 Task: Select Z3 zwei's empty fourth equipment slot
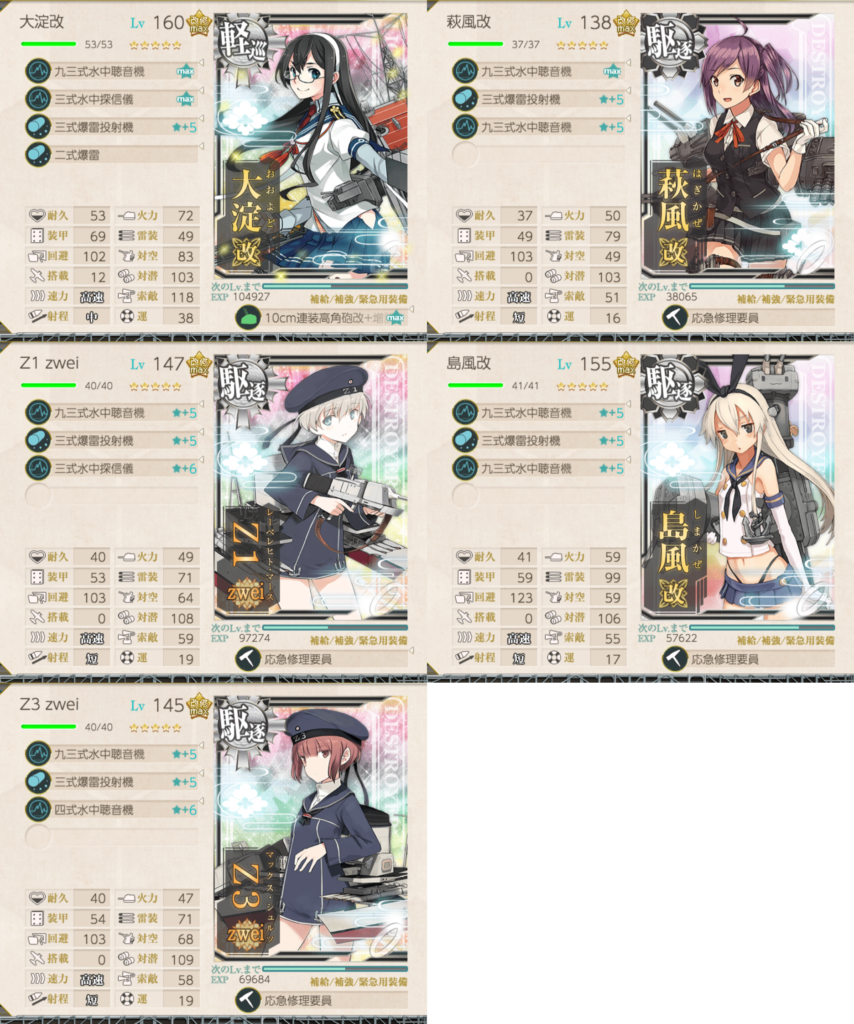tap(112, 837)
